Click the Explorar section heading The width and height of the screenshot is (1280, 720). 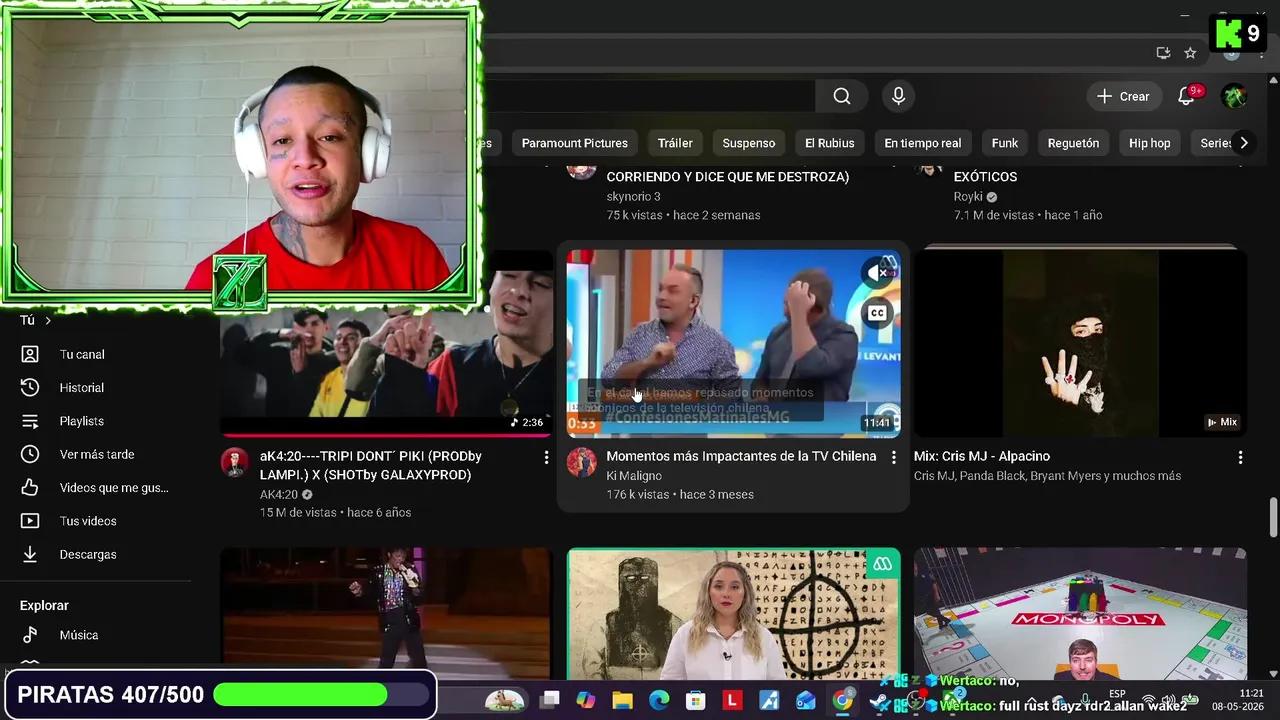pyautogui.click(x=44, y=605)
